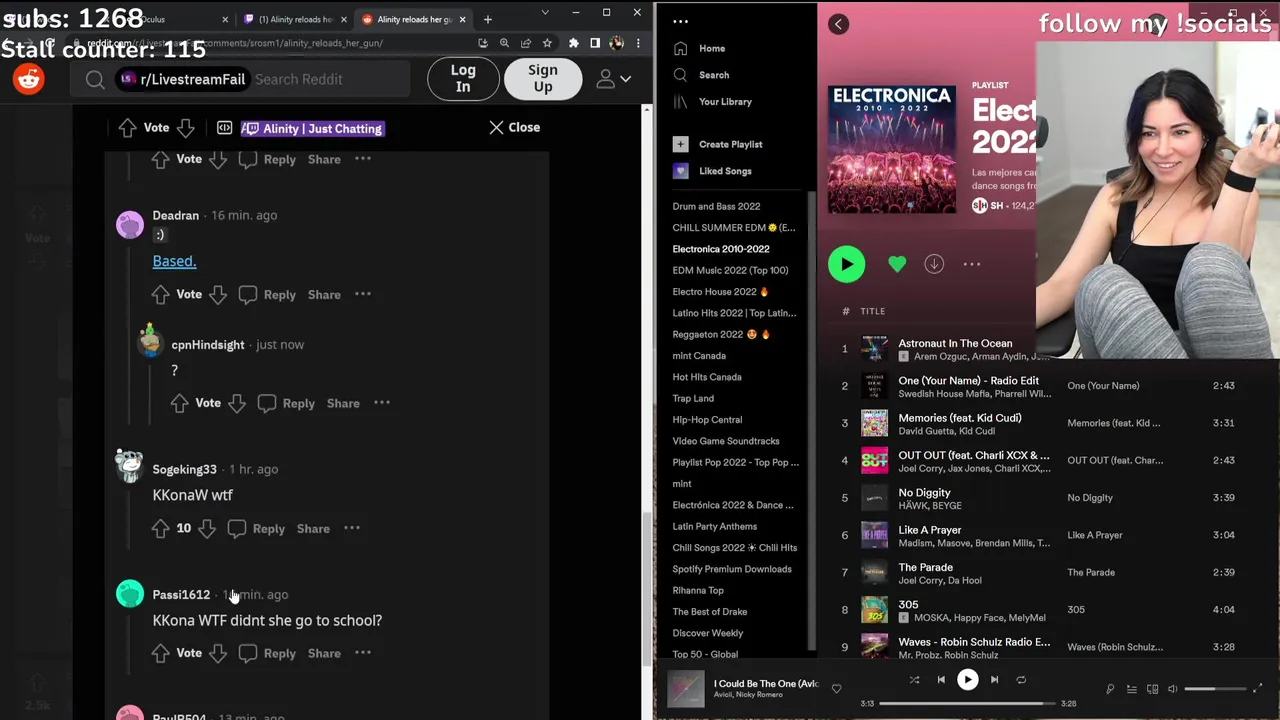Select Astronaut In The Ocean track
The width and height of the screenshot is (1280, 720).
click(955, 344)
